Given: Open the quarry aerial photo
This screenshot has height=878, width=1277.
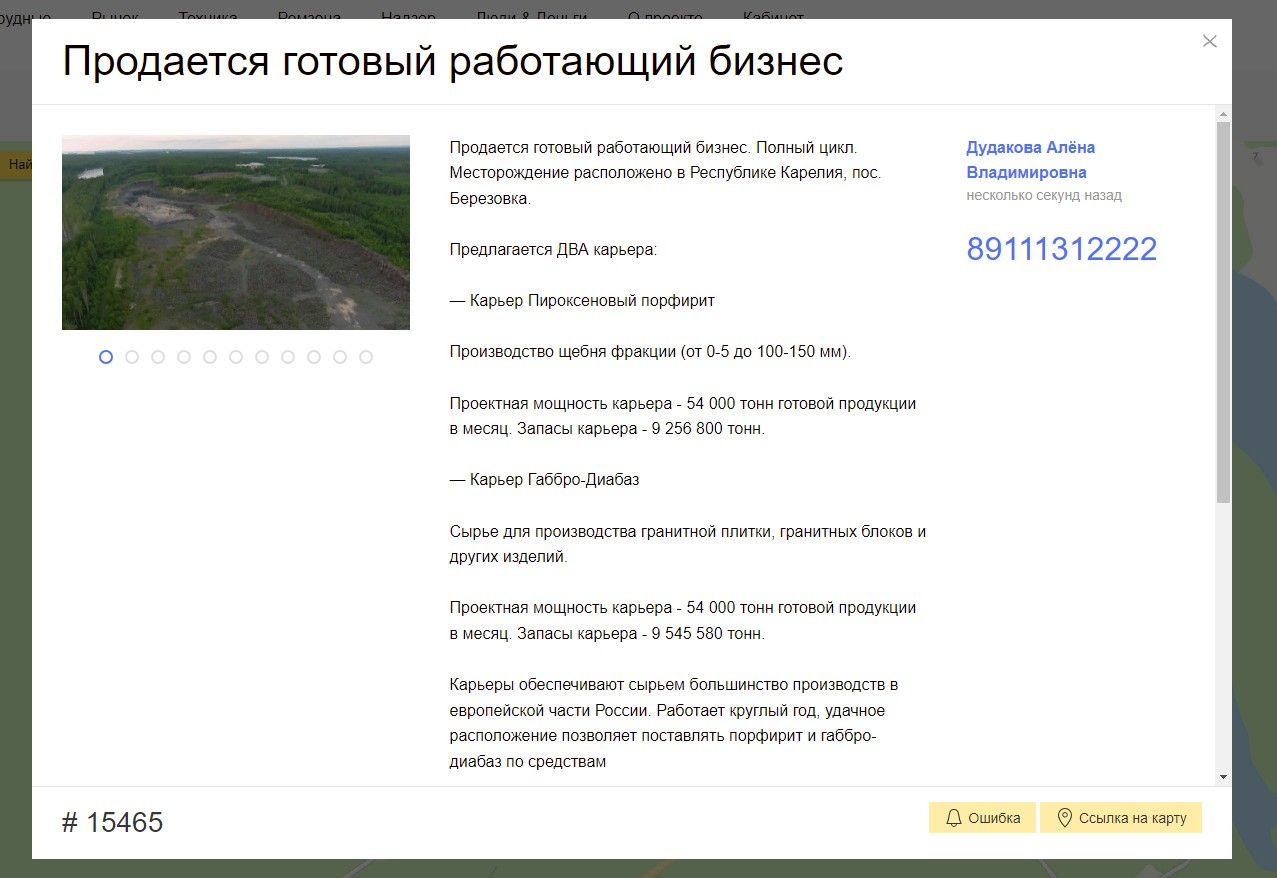Looking at the screenshot, I should (x=236, y=232).
